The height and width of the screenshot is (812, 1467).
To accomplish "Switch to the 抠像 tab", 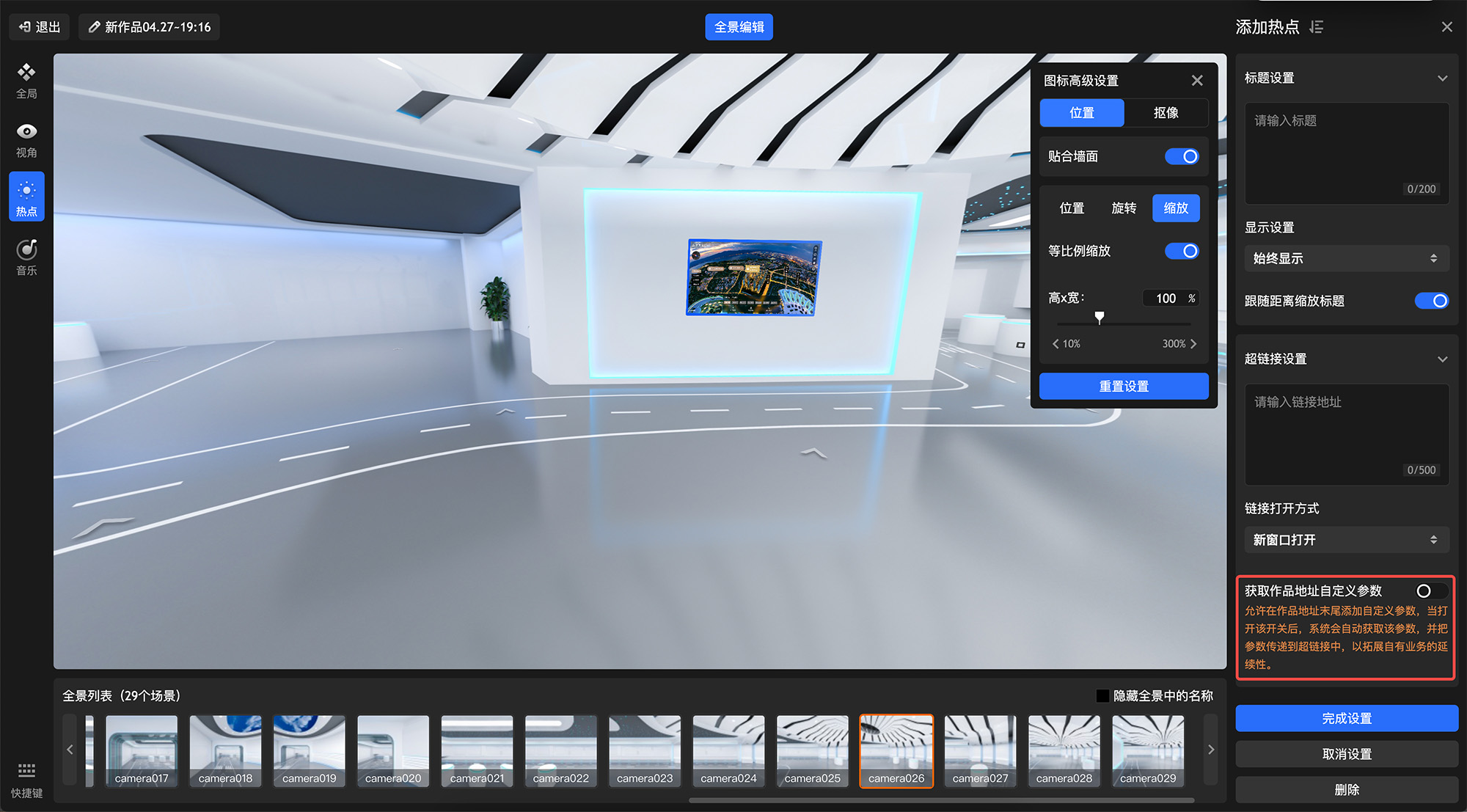I will pos(1166,113).
